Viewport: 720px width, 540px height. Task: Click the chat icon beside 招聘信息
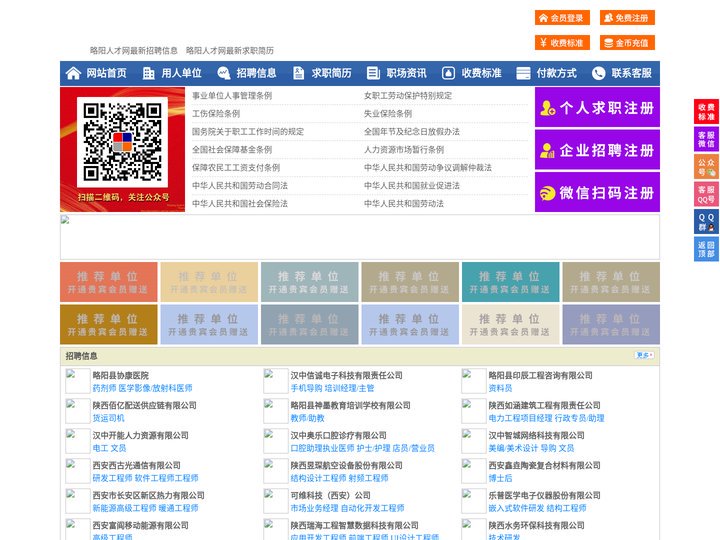point(224,73)
